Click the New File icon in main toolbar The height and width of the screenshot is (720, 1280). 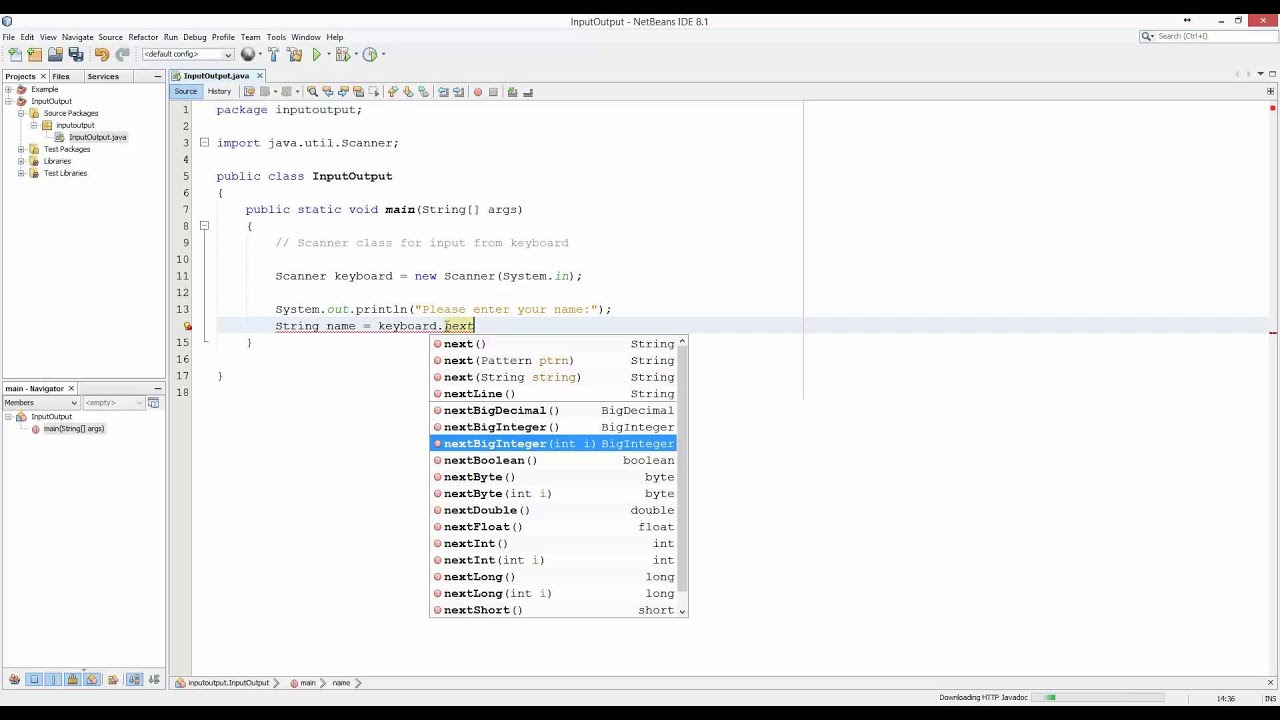click(x=15, y=55)
